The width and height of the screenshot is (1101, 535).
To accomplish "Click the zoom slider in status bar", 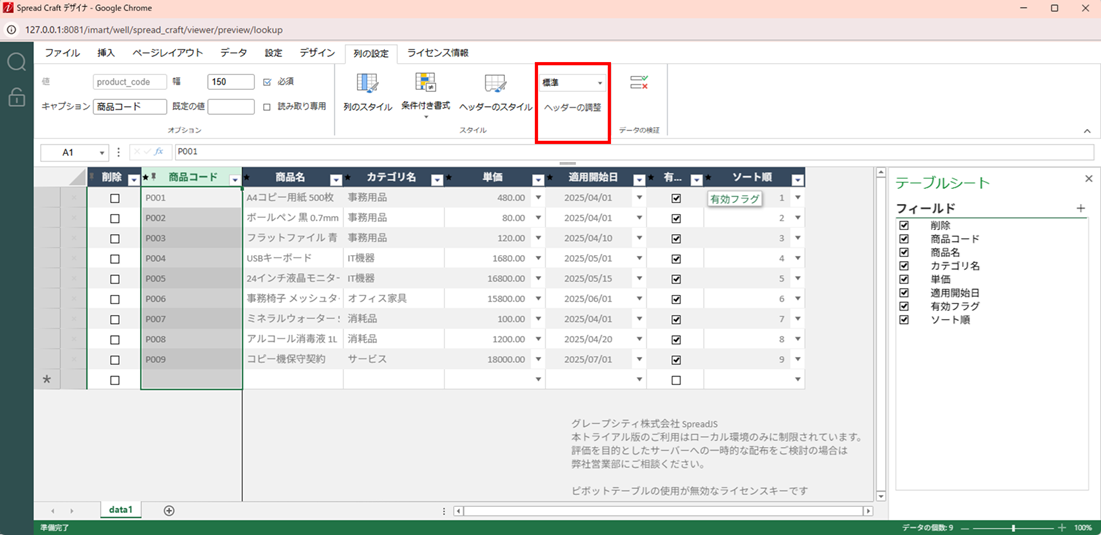I will [x=1014, y=527].
